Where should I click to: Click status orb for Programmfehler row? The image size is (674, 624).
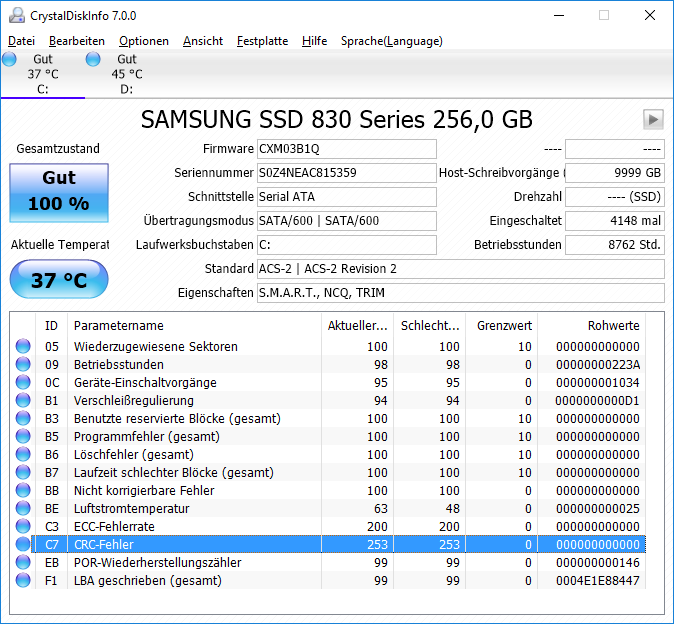[23, 436]
